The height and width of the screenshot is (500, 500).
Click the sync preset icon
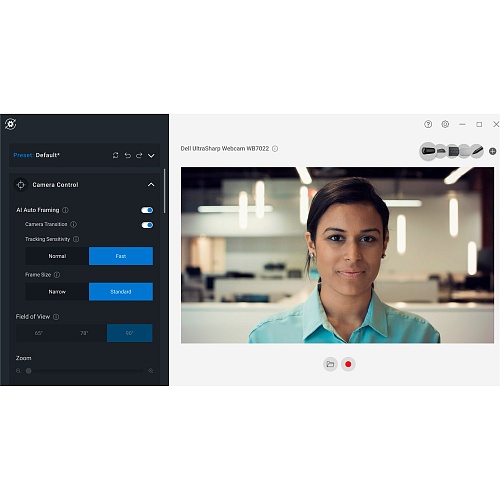[115, 155]
